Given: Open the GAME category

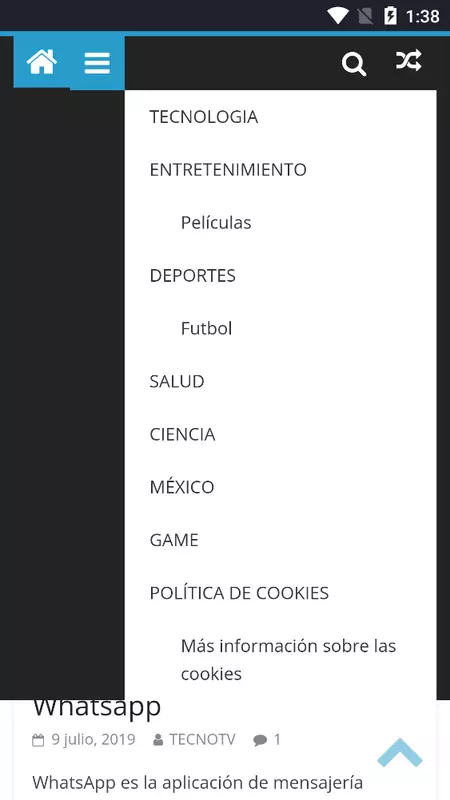Looking at the screenshot, I should click(x=174, y=540).
